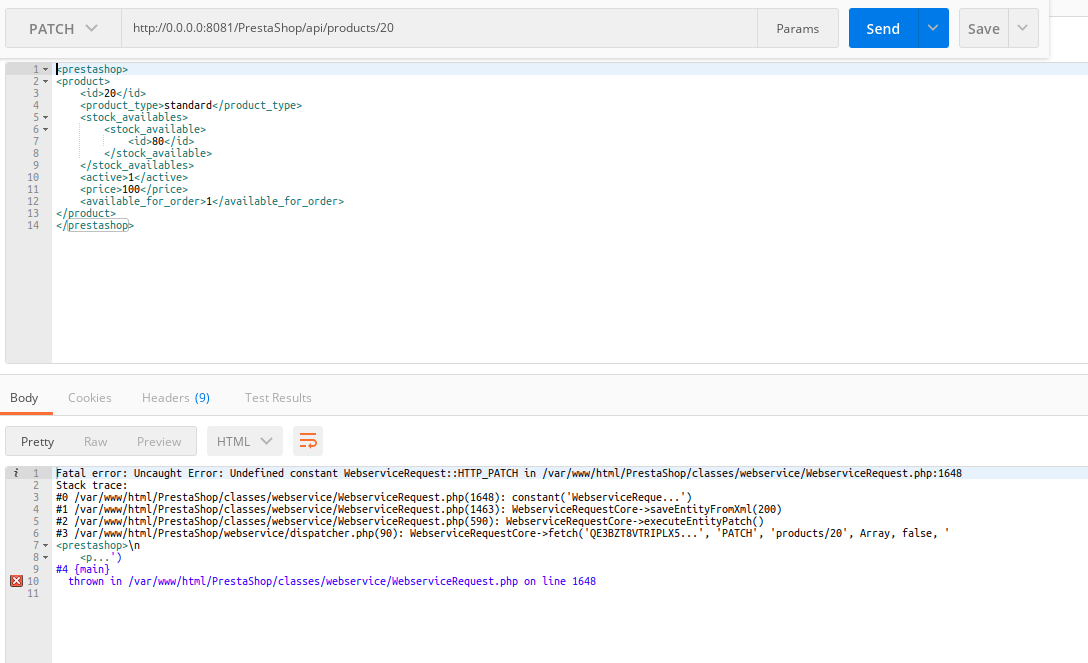View the Test Results tab
Screen dimensions: 1088x663
(277, 397)
